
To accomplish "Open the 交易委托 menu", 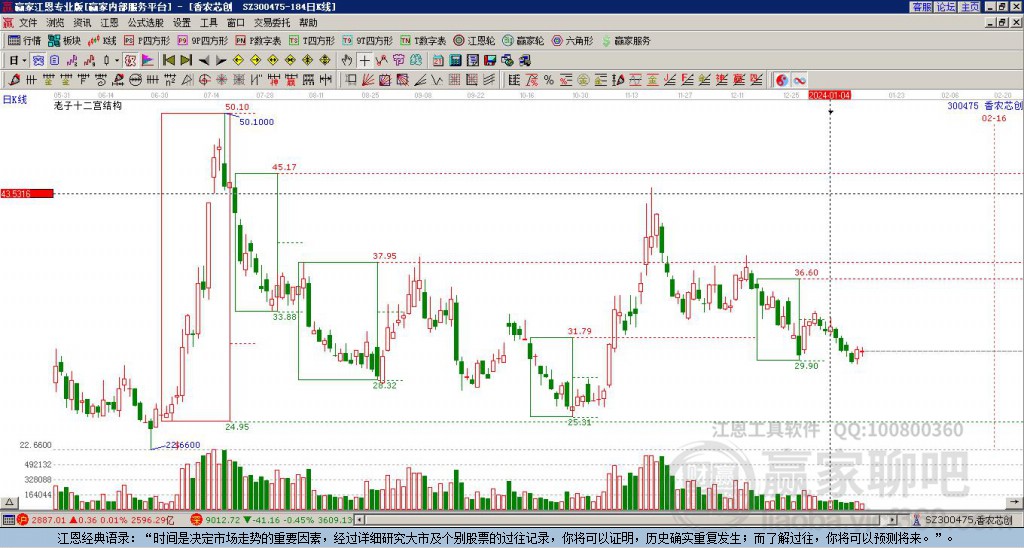I will [272, 23].
